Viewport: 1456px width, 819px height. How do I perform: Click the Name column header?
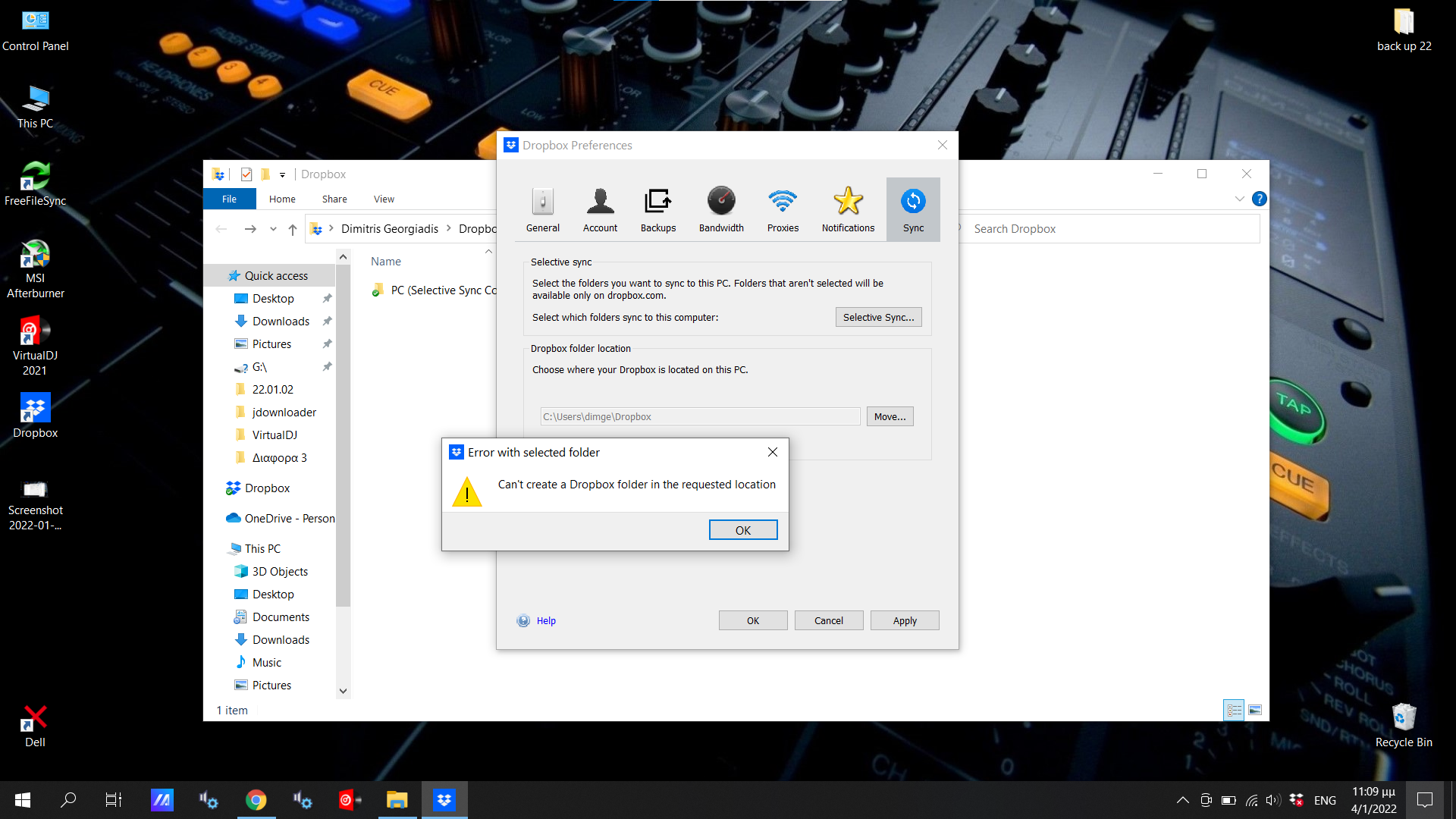click(385, 261)
